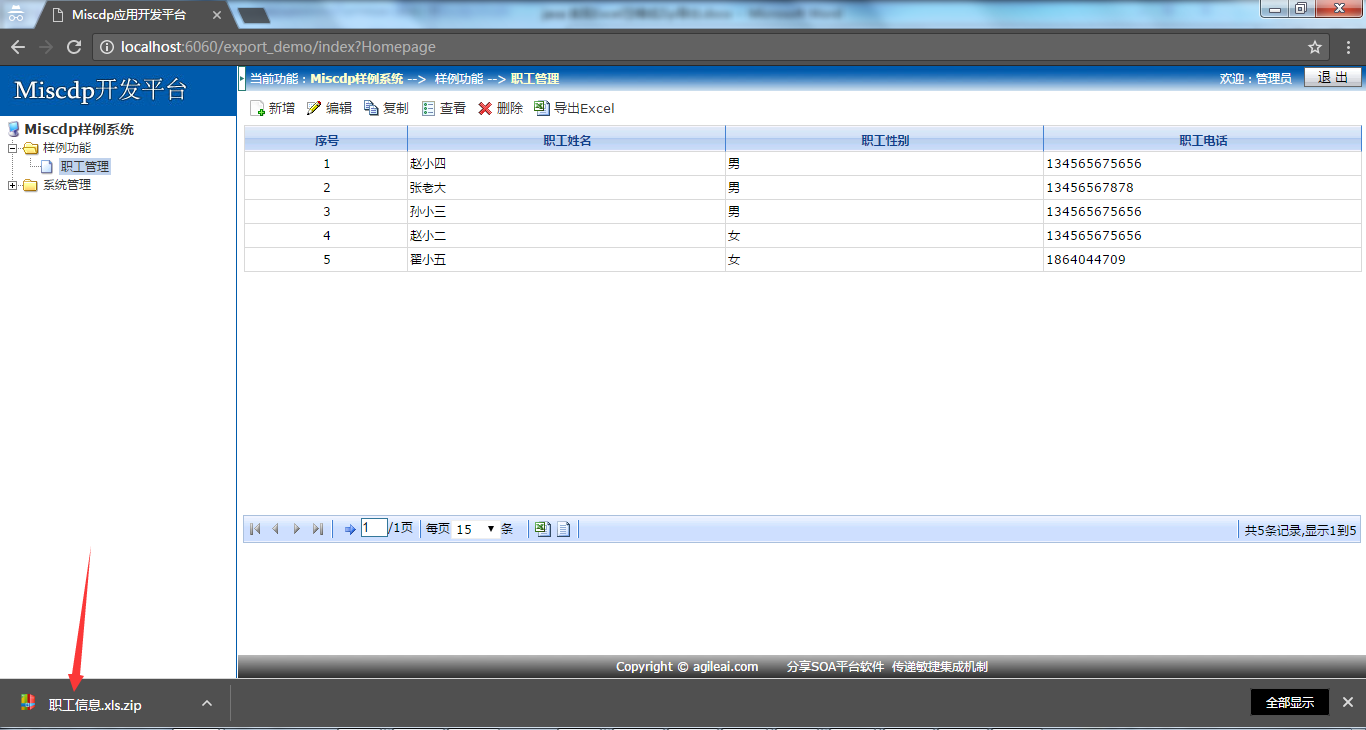Click the 复制 (copy) toolbar button

pos(386,108)
